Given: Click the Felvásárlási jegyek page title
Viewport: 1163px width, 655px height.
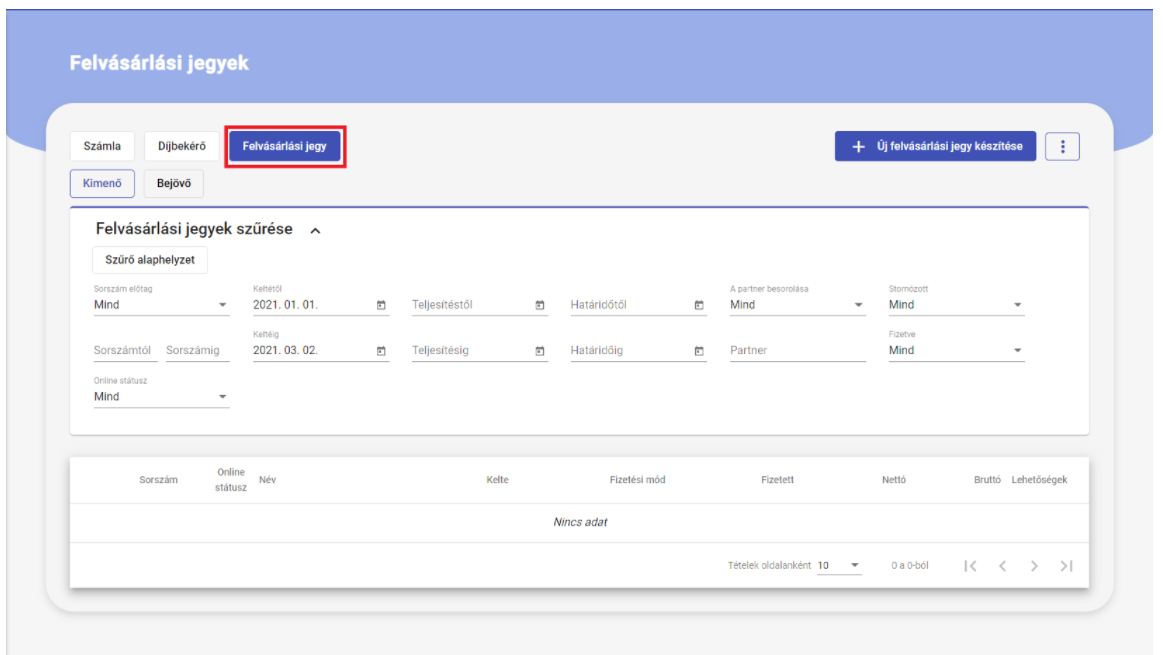Looking at the screenshot, I should click(159, 63).
